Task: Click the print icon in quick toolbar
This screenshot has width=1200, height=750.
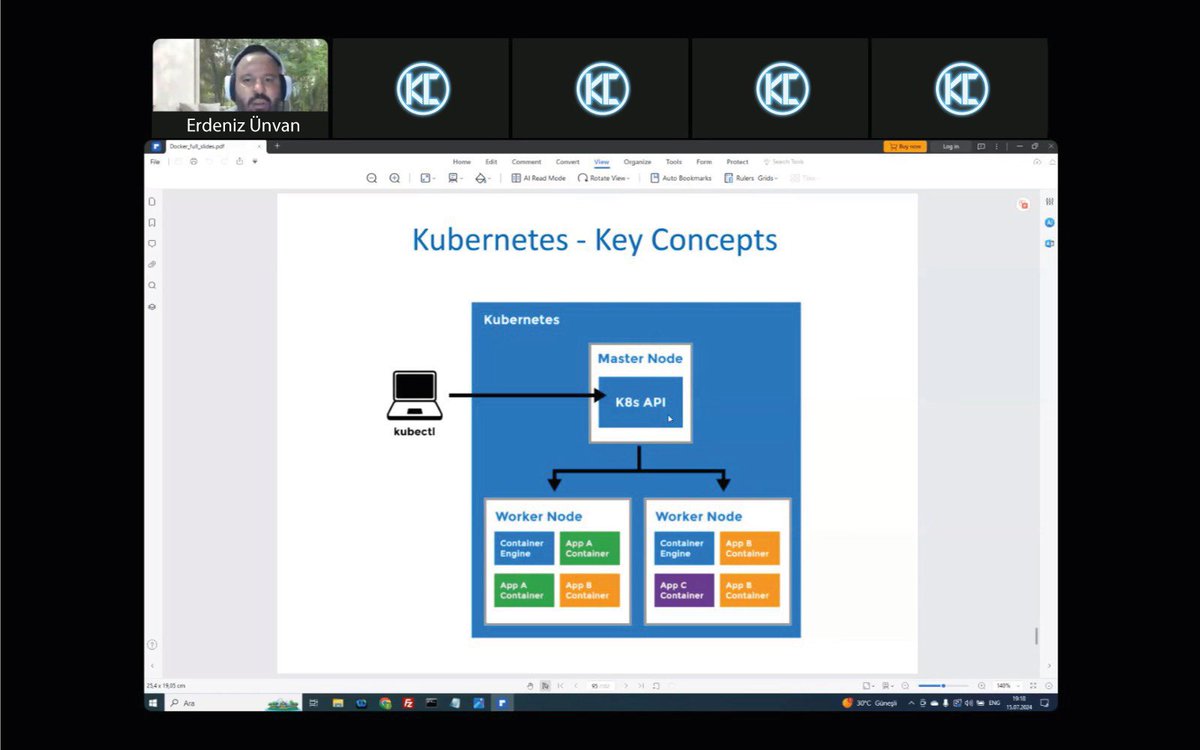Action: (x=193, y=161)
